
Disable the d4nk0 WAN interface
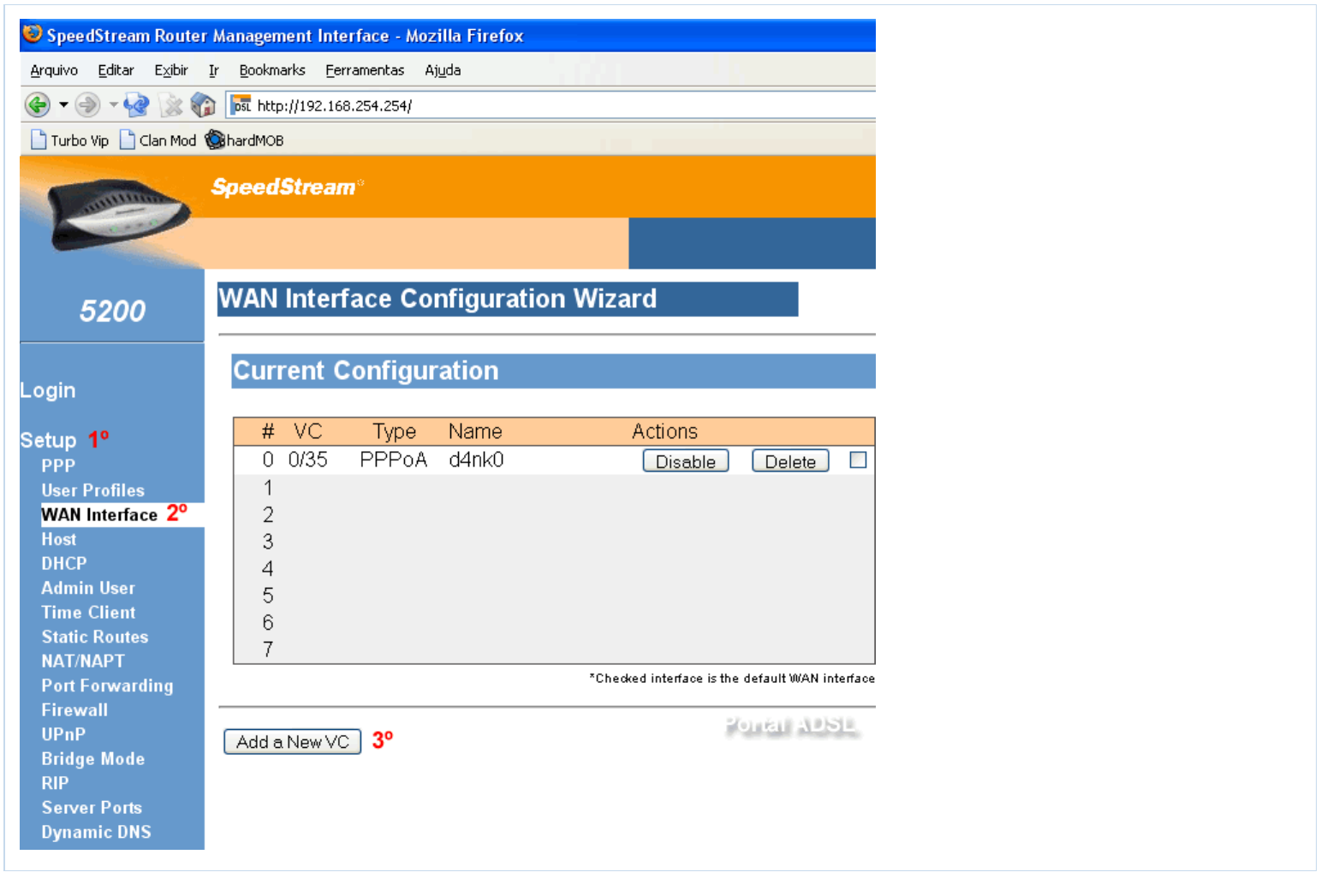pyautogui.click(x=686, y=461)
